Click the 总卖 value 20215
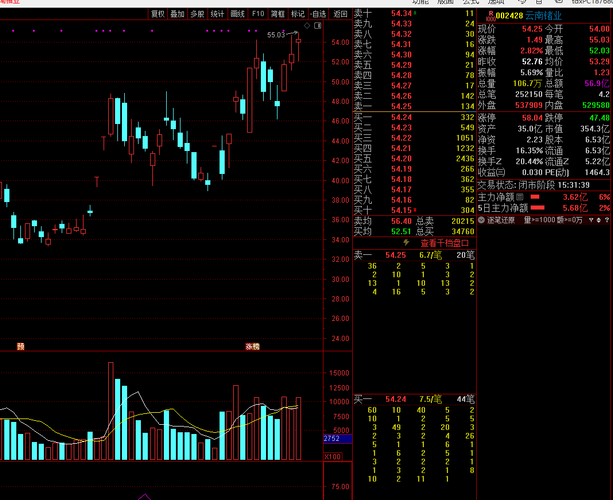 (x=463, y=221)
